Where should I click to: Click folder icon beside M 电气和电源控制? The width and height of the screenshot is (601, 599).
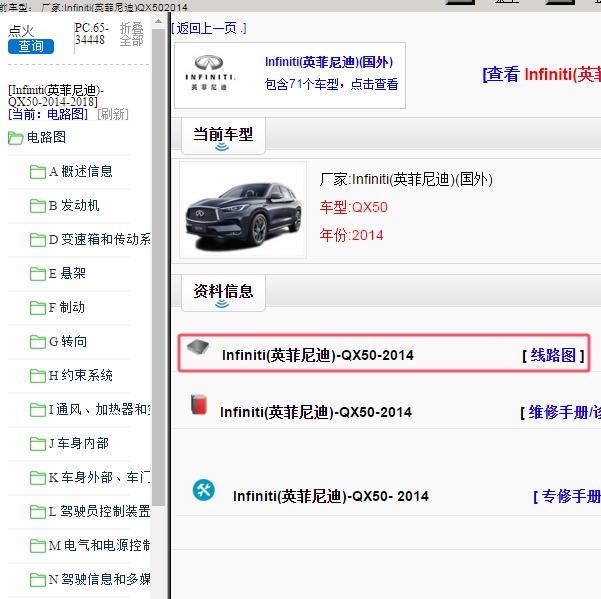click(x=38, y=545)
